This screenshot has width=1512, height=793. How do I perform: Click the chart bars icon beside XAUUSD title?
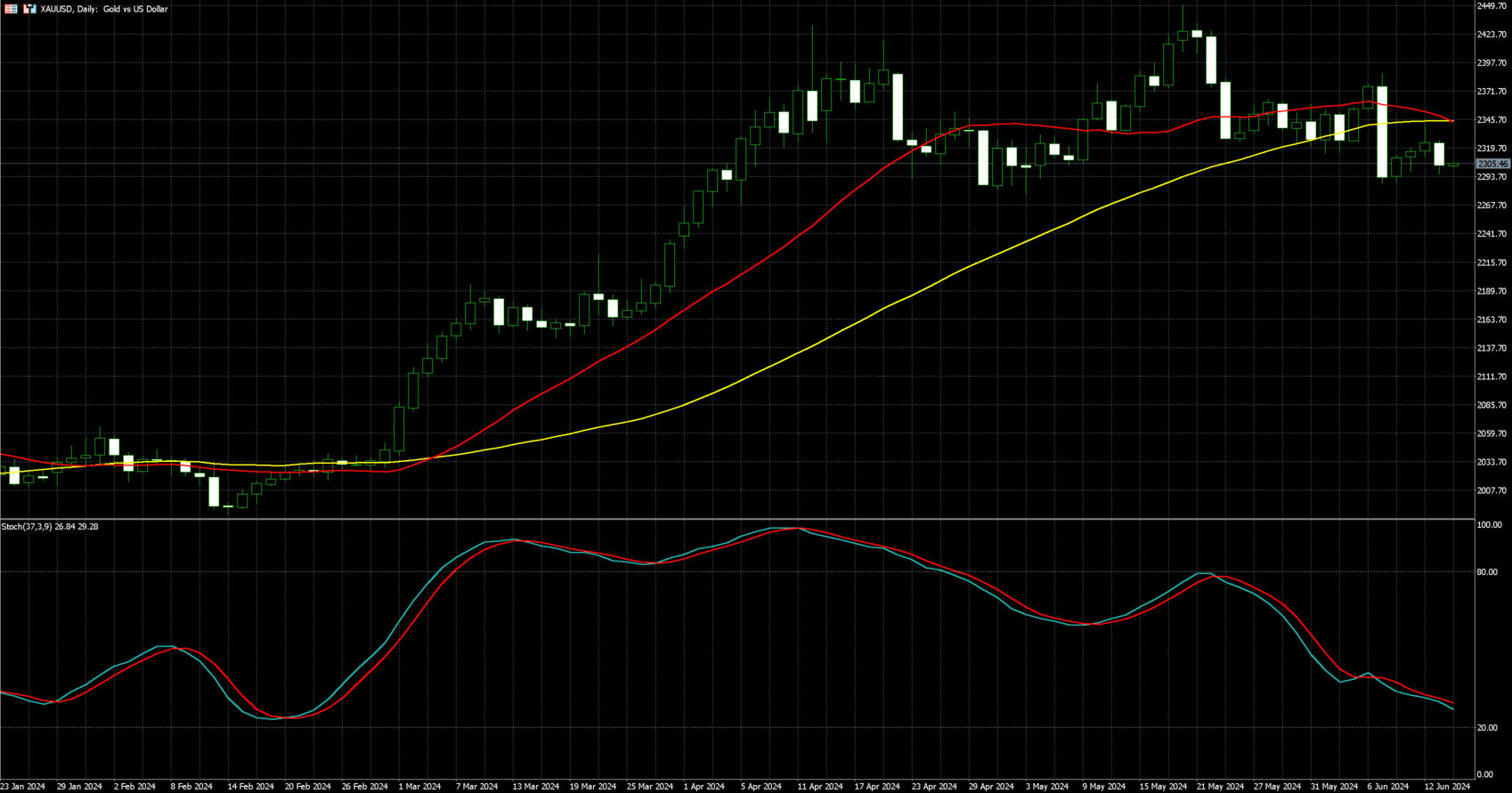pyautogui.click(x=29, y=9)
